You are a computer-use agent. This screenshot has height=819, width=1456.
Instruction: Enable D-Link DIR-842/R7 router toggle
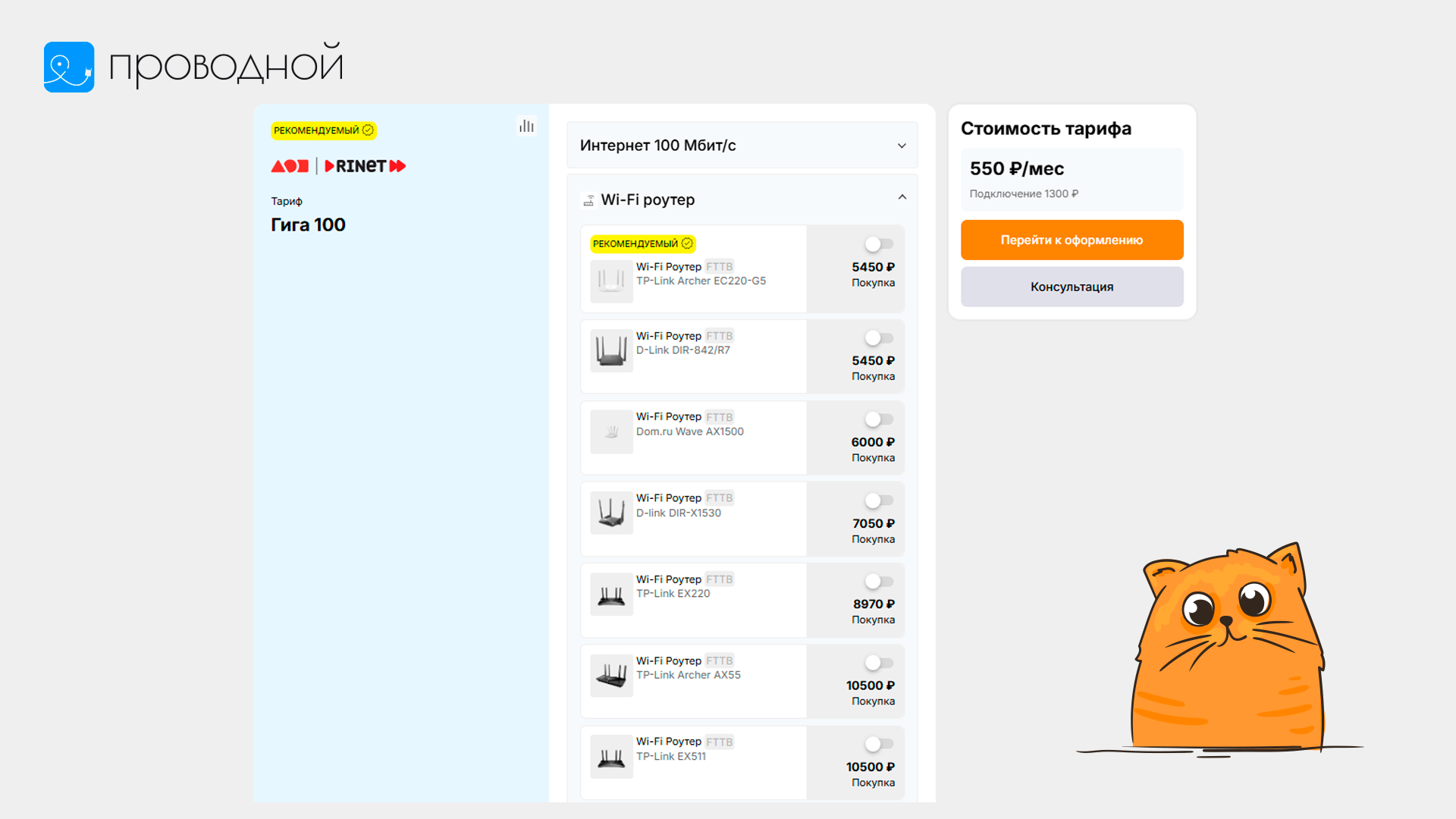(x=880, y=338)
